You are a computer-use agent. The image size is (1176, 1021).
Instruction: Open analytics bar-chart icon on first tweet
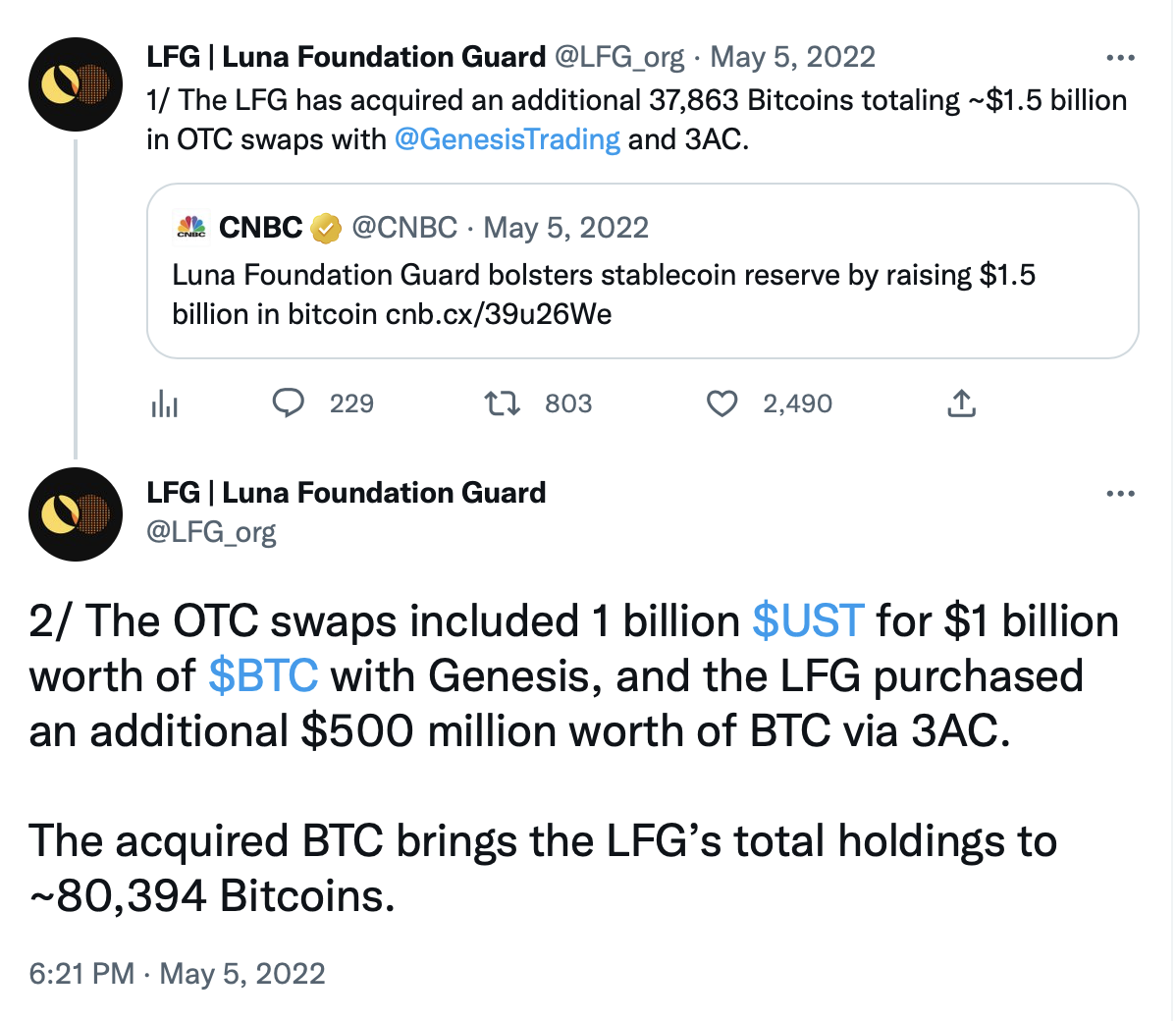(x=164, y=403)
